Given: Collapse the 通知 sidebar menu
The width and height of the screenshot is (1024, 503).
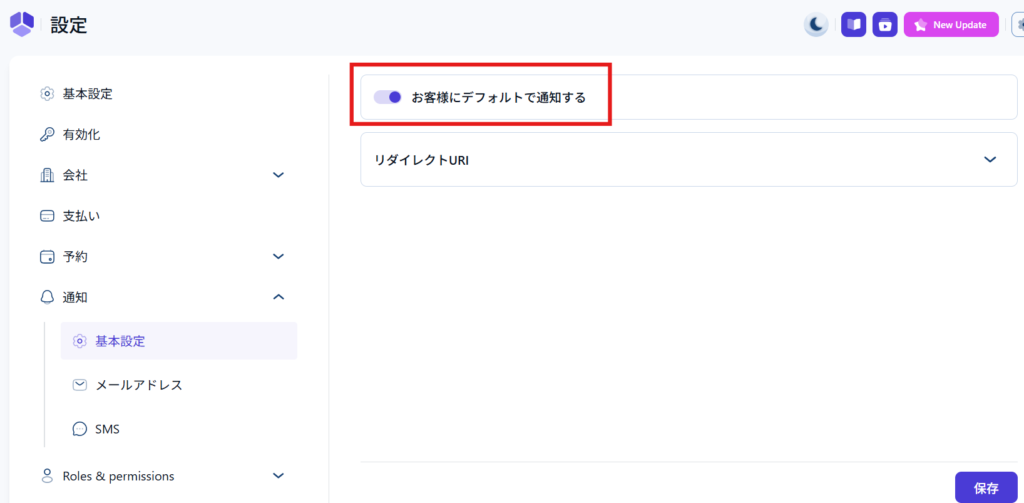Looking at the screenshot, I should point(279,297).
